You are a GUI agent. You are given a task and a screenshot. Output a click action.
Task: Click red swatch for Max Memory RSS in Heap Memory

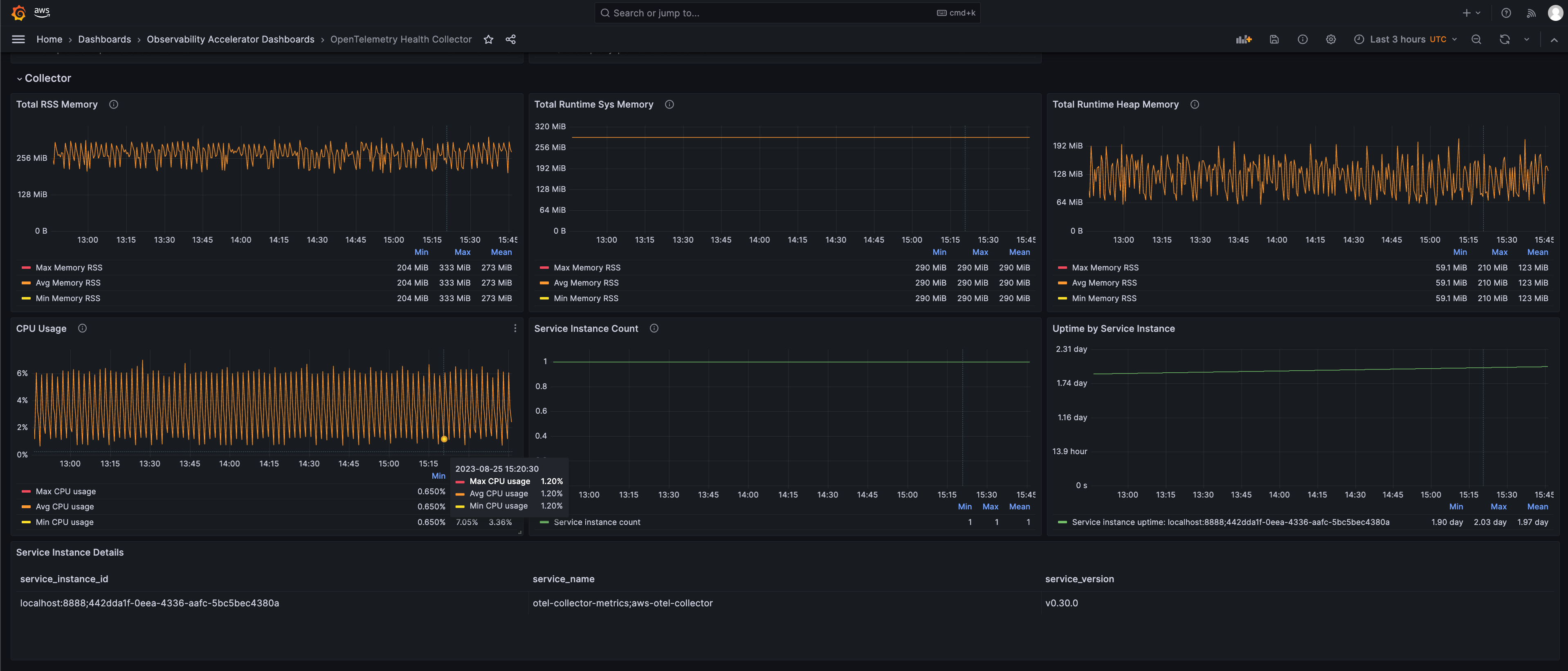[1062, 268]
